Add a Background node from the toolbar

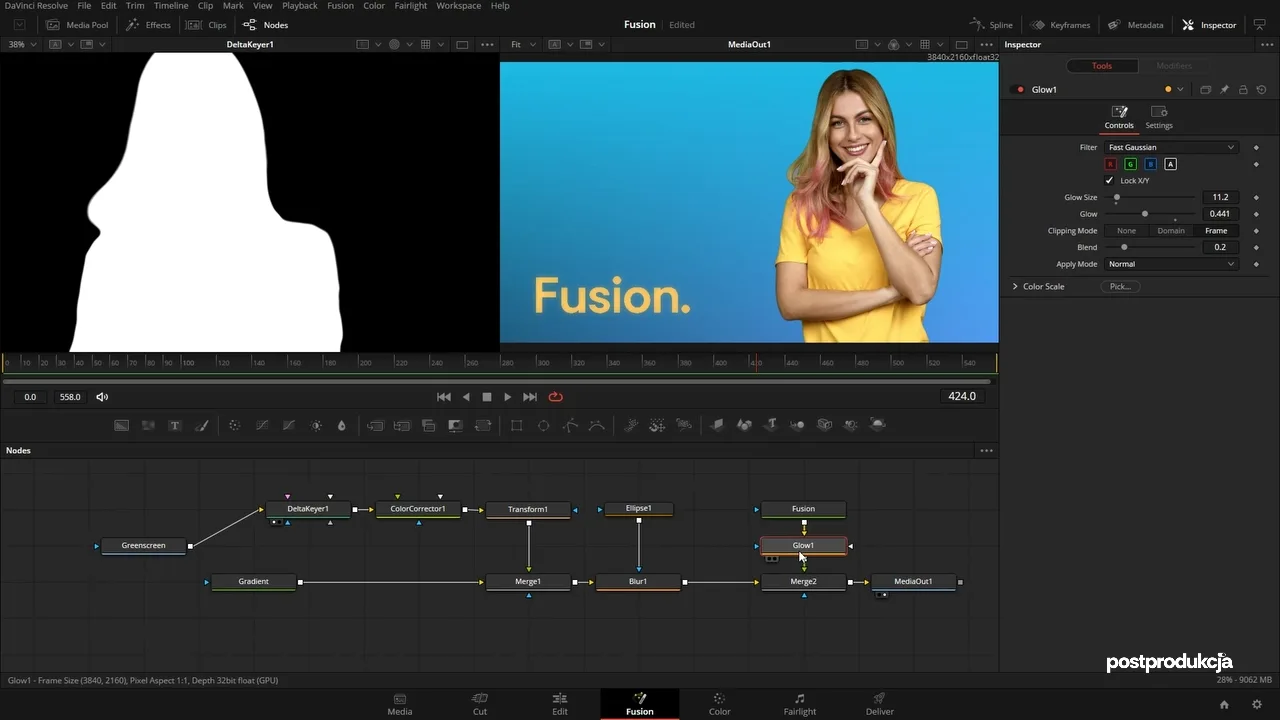click(x=121, y=425)
